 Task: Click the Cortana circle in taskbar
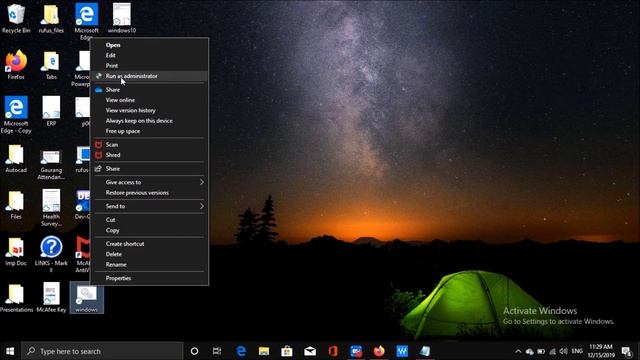click(x=194, y=351)
